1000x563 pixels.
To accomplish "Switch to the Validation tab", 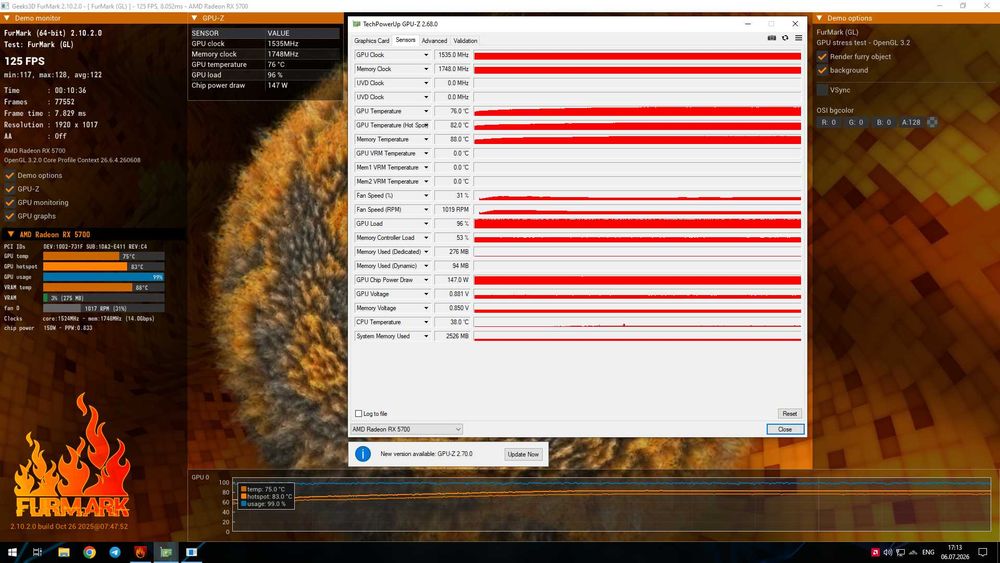I will [x=465, y=41].
